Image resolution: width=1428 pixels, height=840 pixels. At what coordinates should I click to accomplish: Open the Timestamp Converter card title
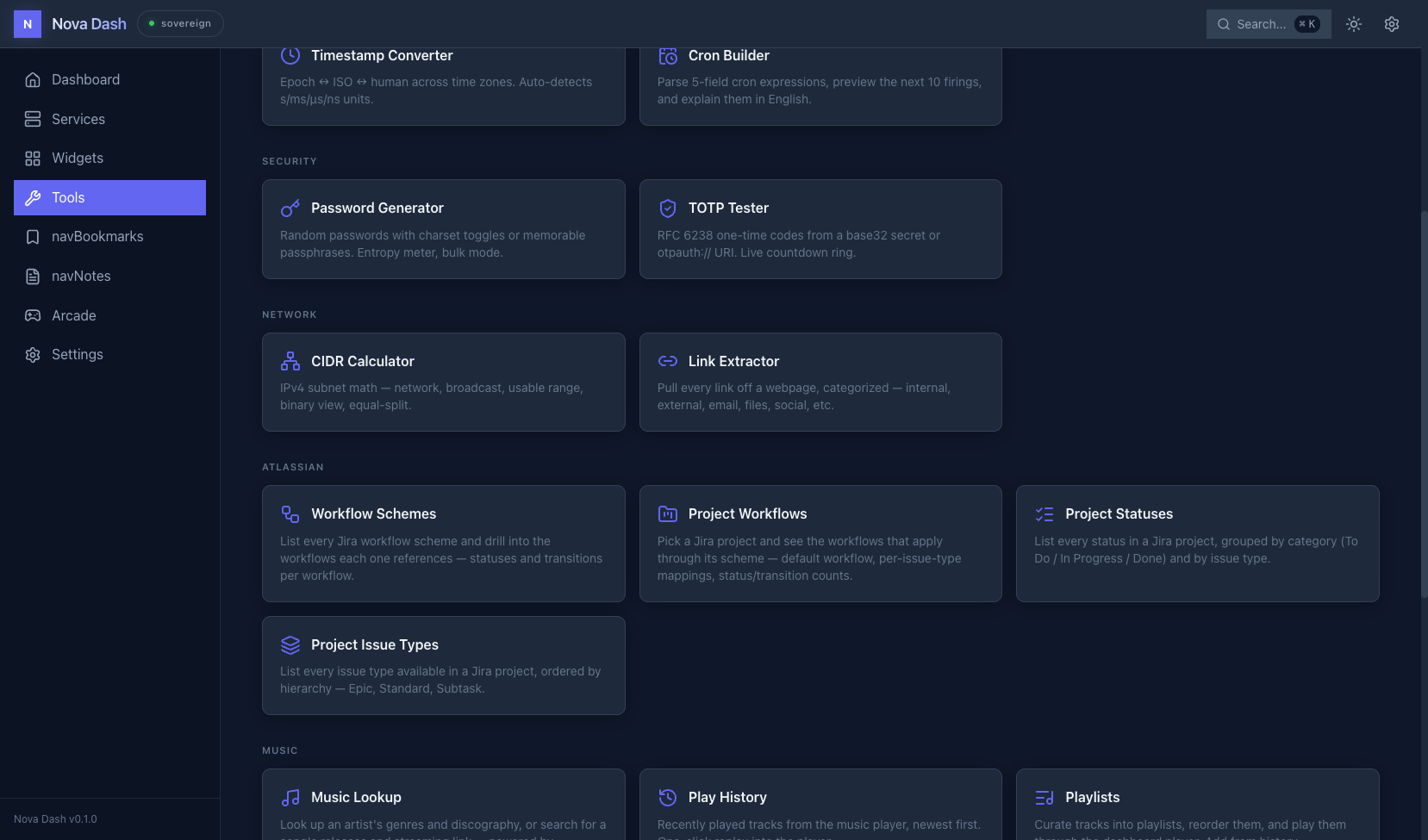pyautogui.click(x=382, y=55)
